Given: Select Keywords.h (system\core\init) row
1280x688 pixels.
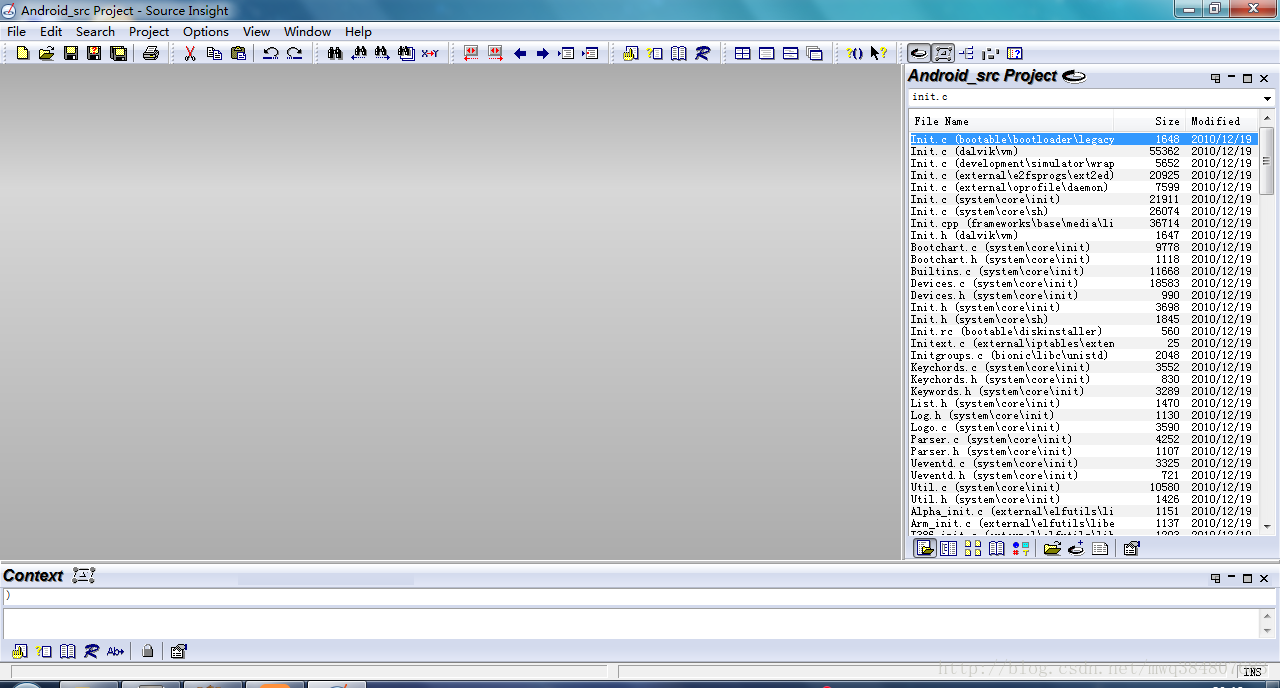Looking at the screenshot, I should [1082, 391].
